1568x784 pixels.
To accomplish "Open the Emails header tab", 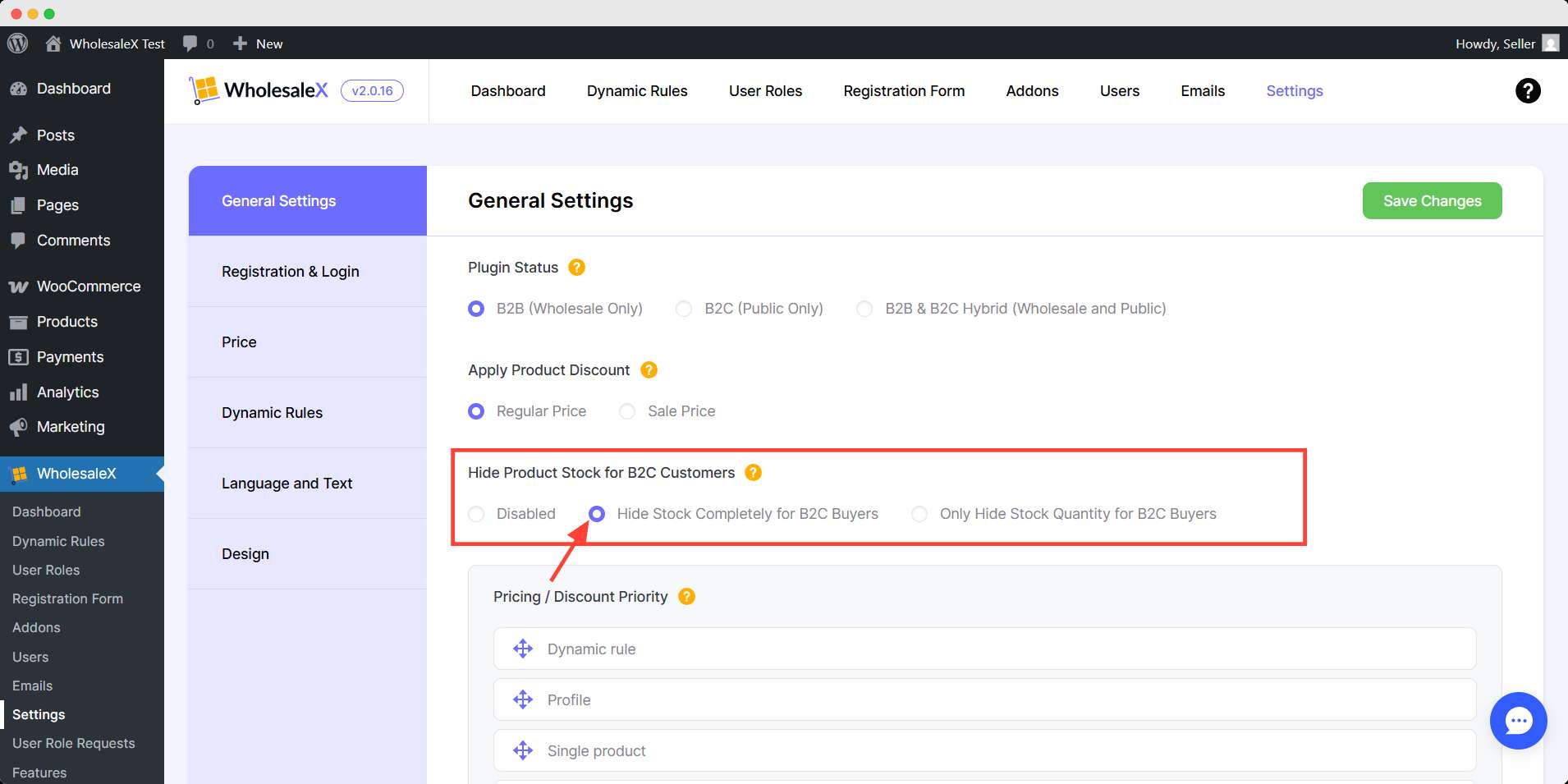I will point(1203,91).
